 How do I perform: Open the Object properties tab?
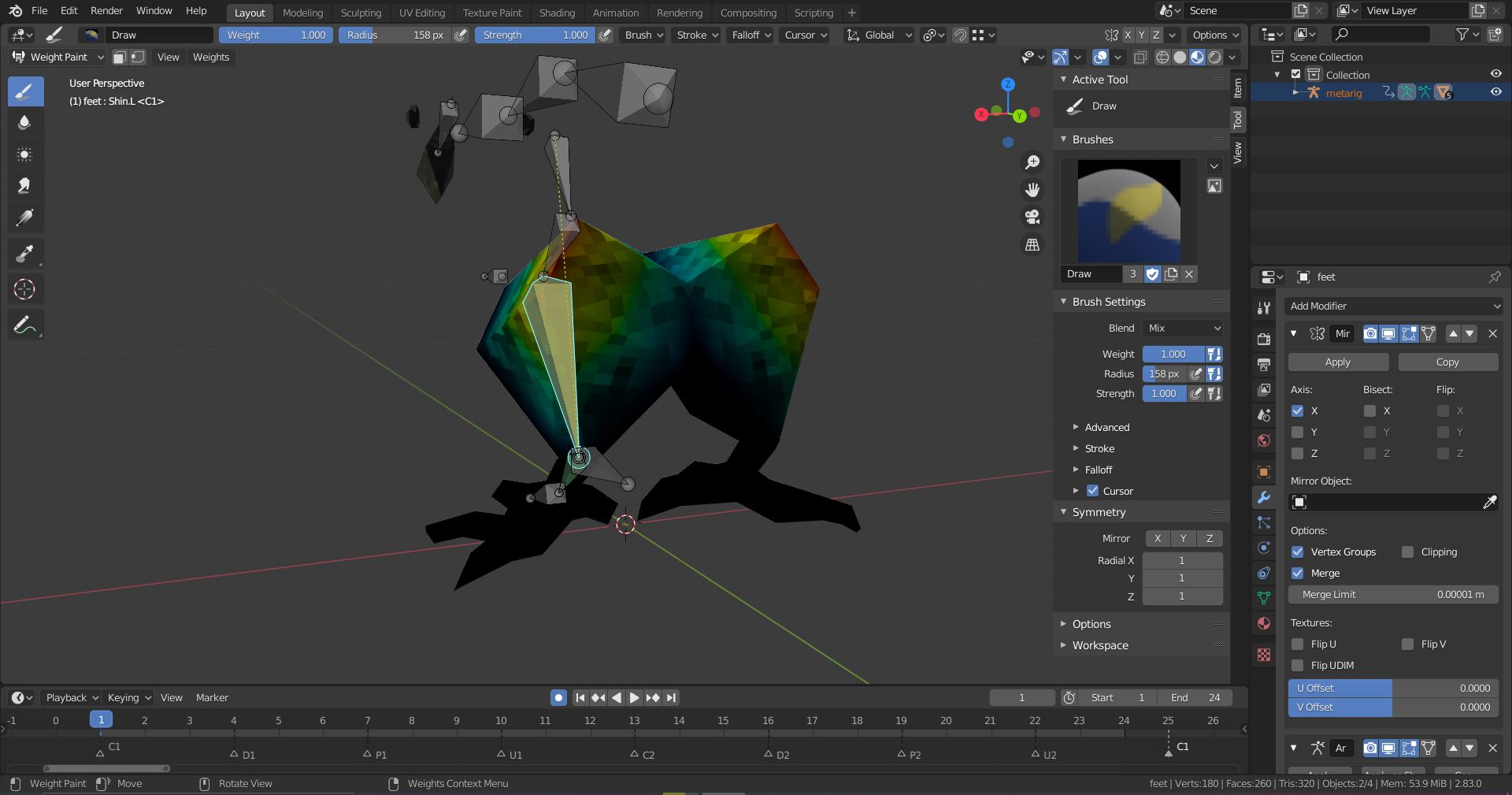[1264, 472]
